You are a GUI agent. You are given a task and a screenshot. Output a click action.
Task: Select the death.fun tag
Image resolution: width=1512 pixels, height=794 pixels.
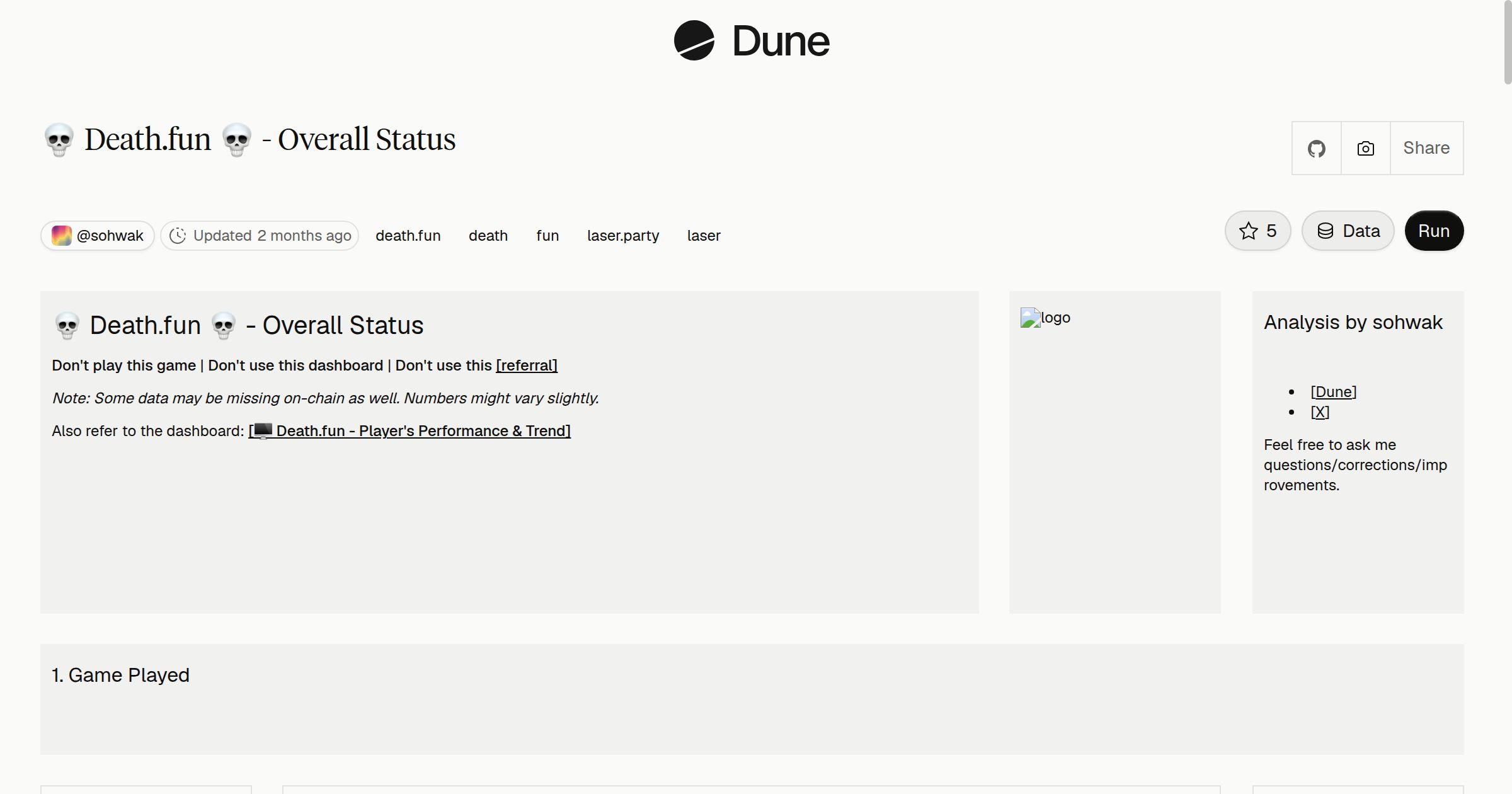408,236
